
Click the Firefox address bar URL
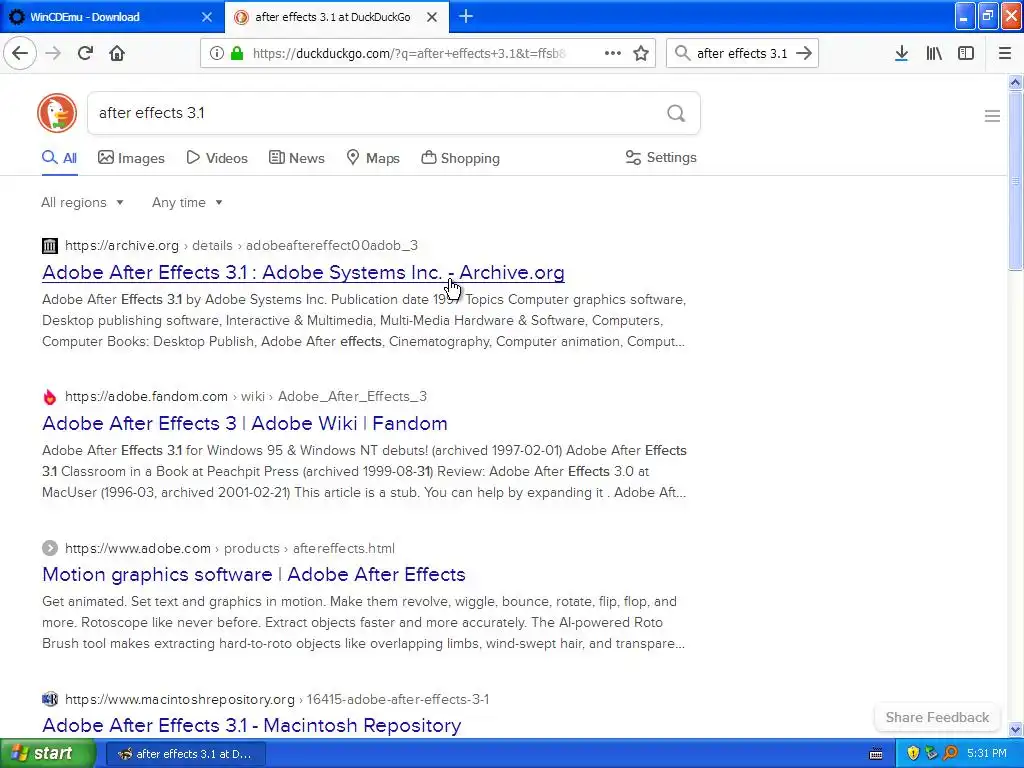coord(409,53)
